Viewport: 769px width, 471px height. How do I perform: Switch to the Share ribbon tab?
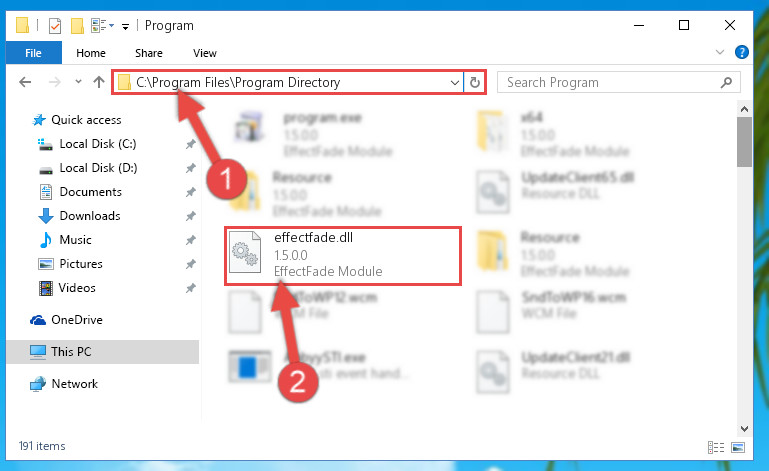coord(149,53)
